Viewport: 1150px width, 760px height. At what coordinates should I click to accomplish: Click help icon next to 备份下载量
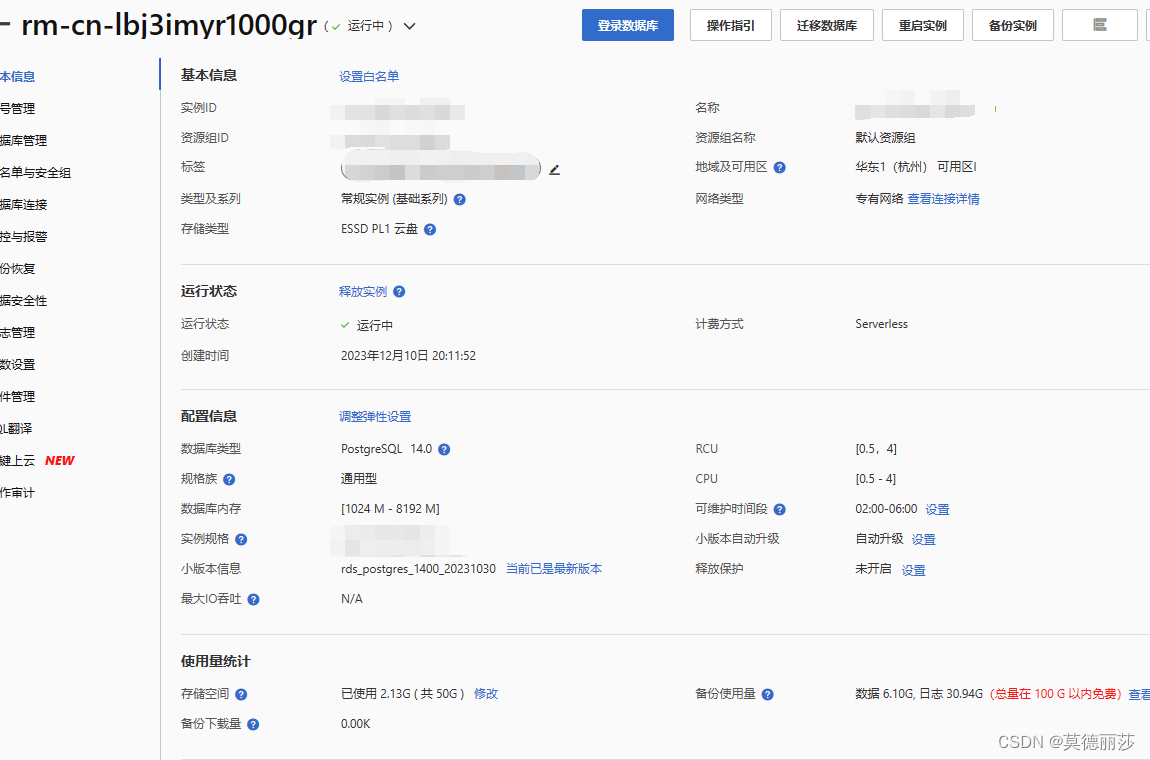(x=254, y=723)
